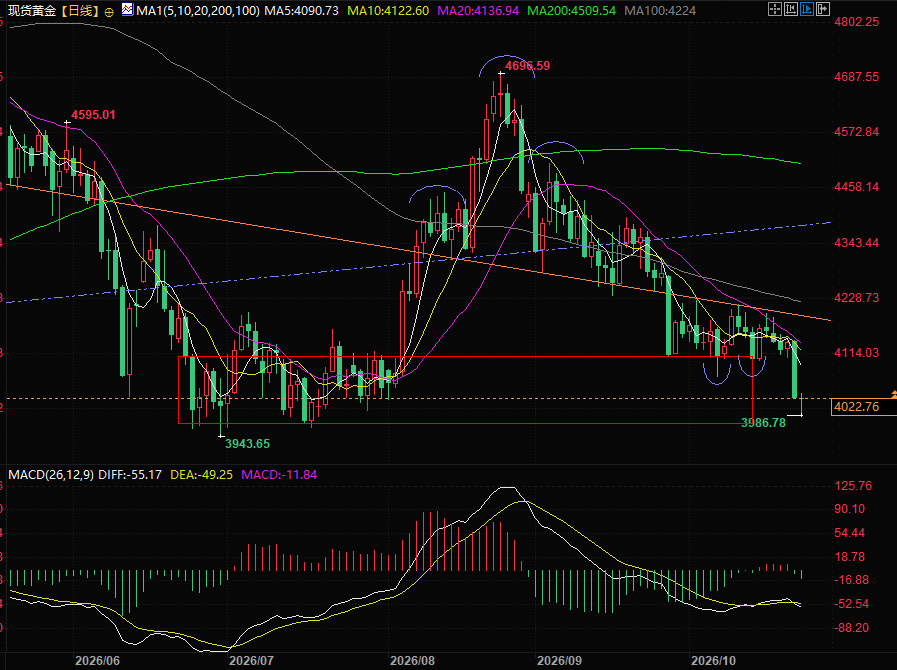Viewport: 897px width, 670px height.
Task: Click the 4687.55 price axis label
Action: point(856,77)
